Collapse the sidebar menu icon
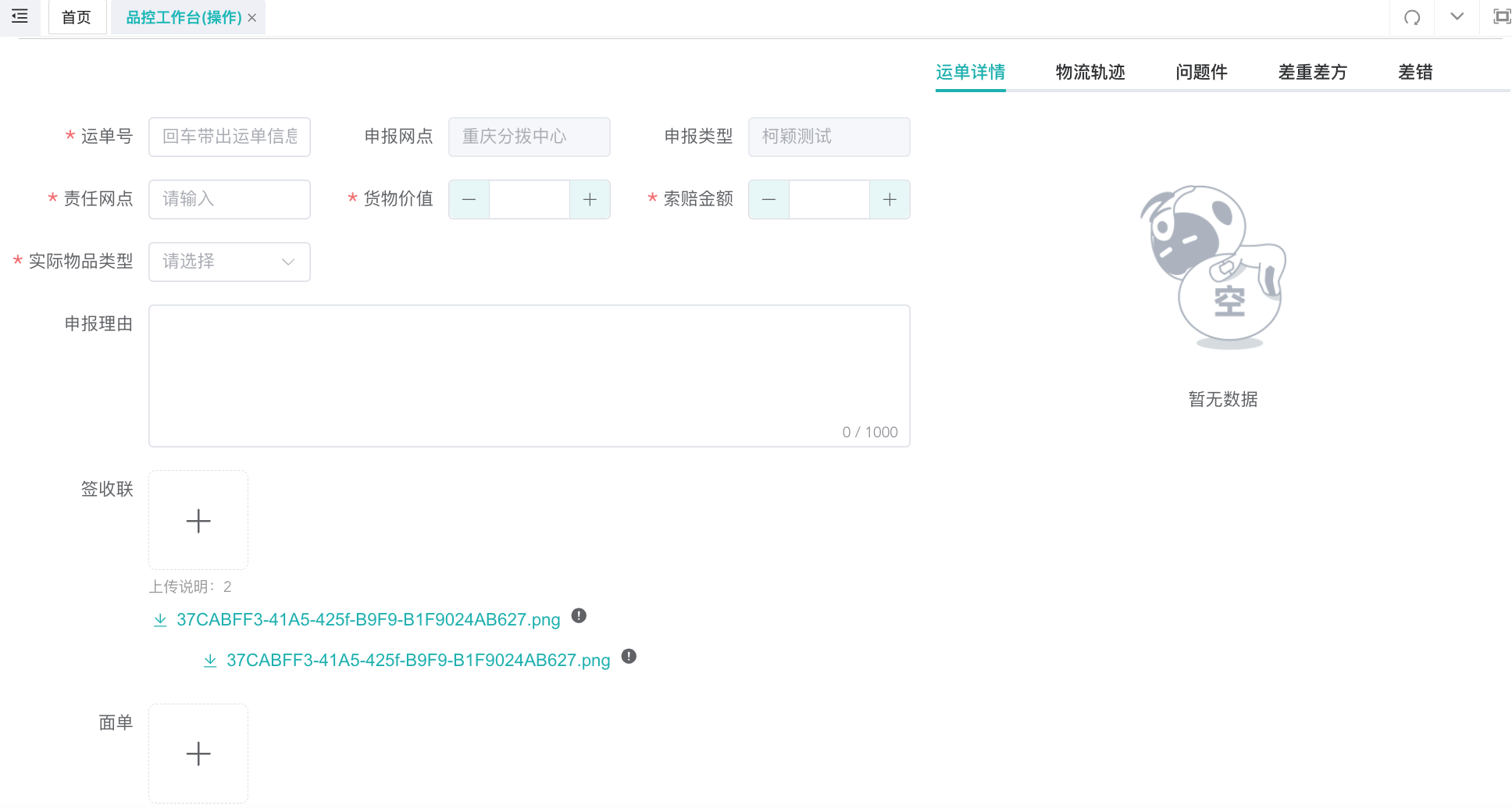This screenshot has width=1512, height=809. pos(20,16)
